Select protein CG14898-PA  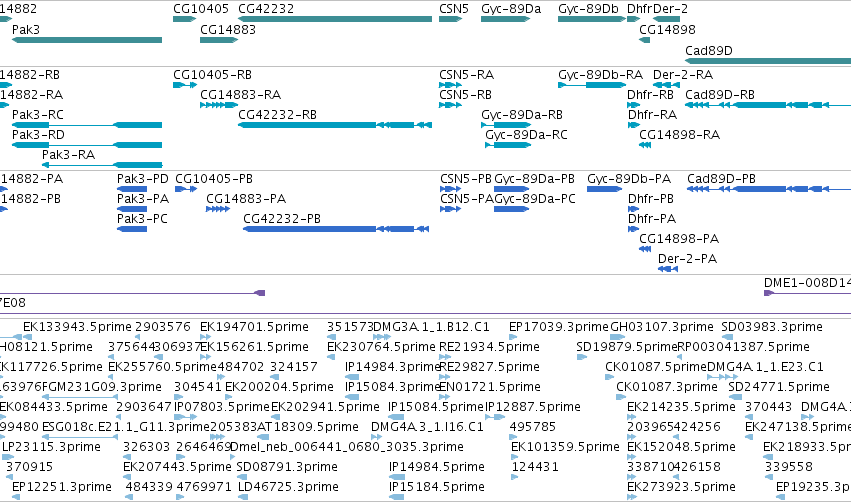click(645, 249)
